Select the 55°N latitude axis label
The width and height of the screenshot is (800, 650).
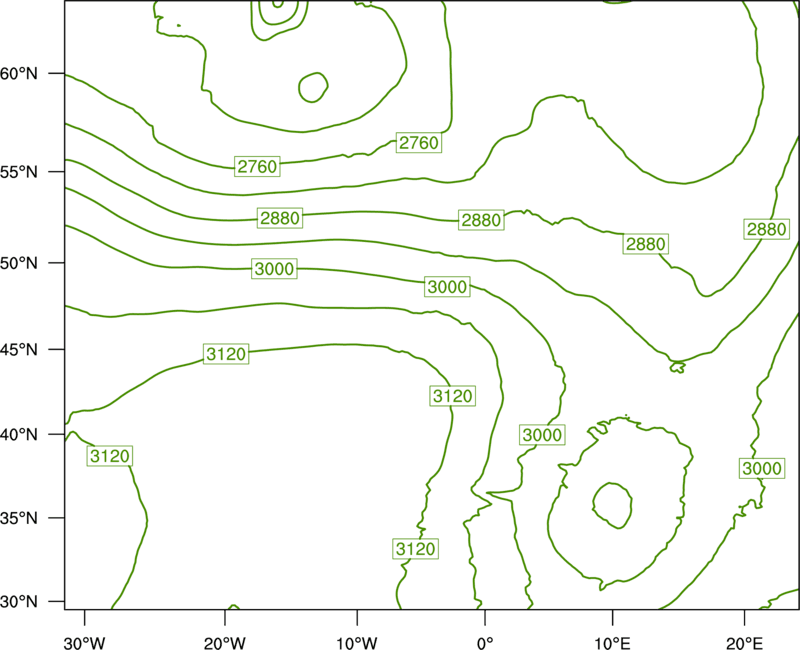[x=19, y=172]
